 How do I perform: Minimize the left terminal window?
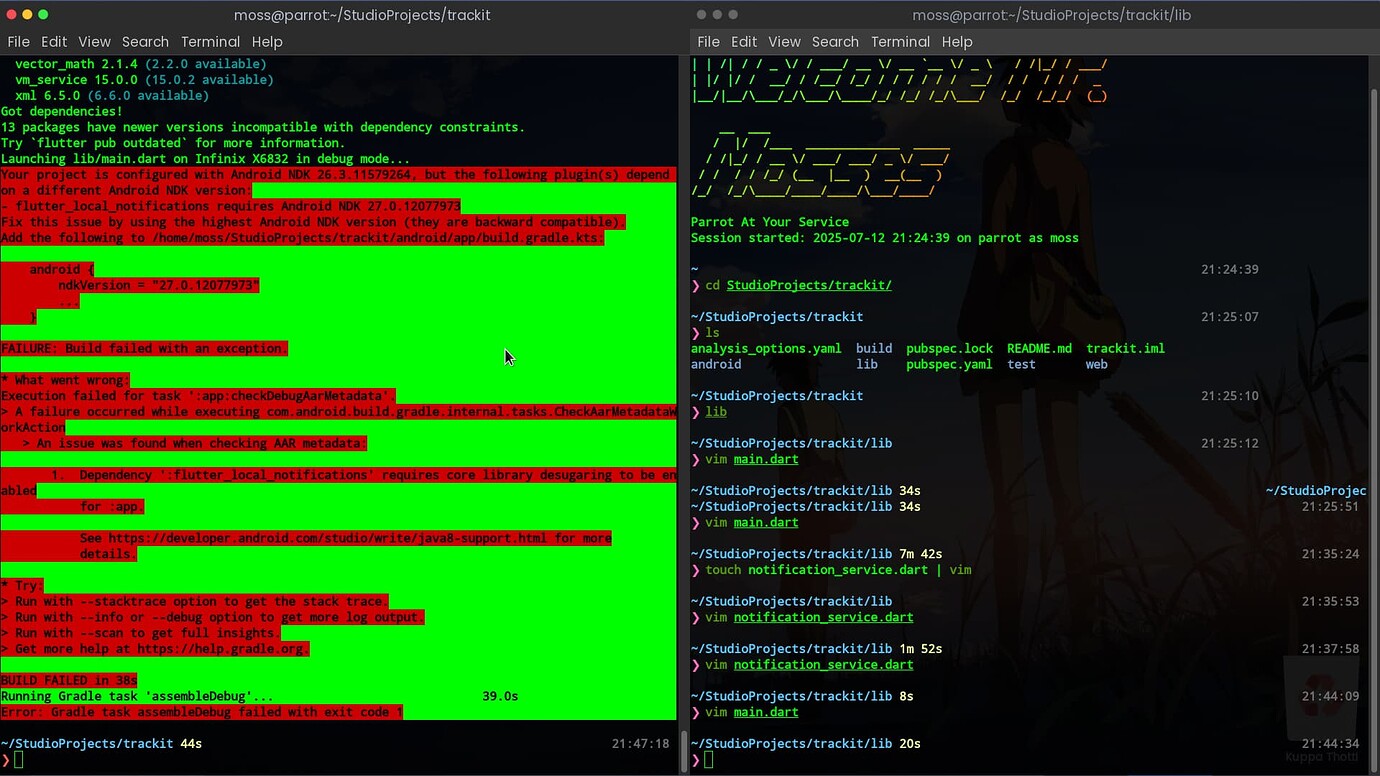pos(27,15)
